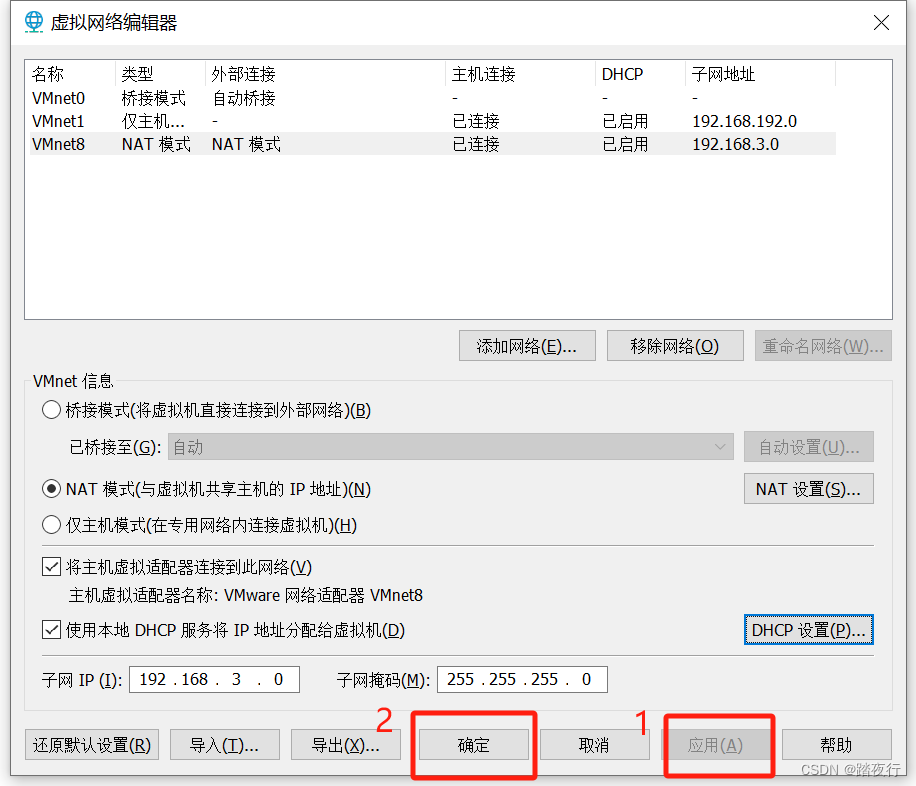
Task: Click the DHCP column header
Action: (641, 74)
